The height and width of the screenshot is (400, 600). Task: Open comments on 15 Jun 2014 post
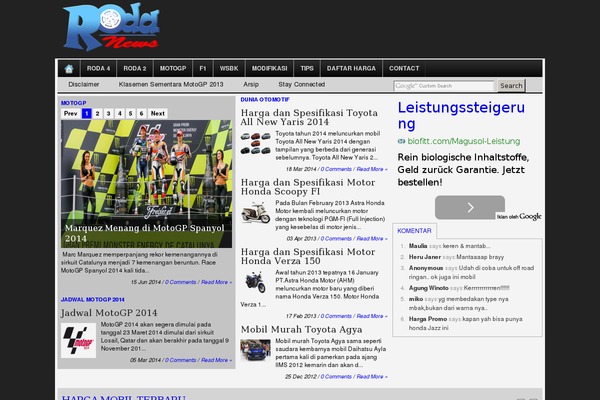[181, 282]
